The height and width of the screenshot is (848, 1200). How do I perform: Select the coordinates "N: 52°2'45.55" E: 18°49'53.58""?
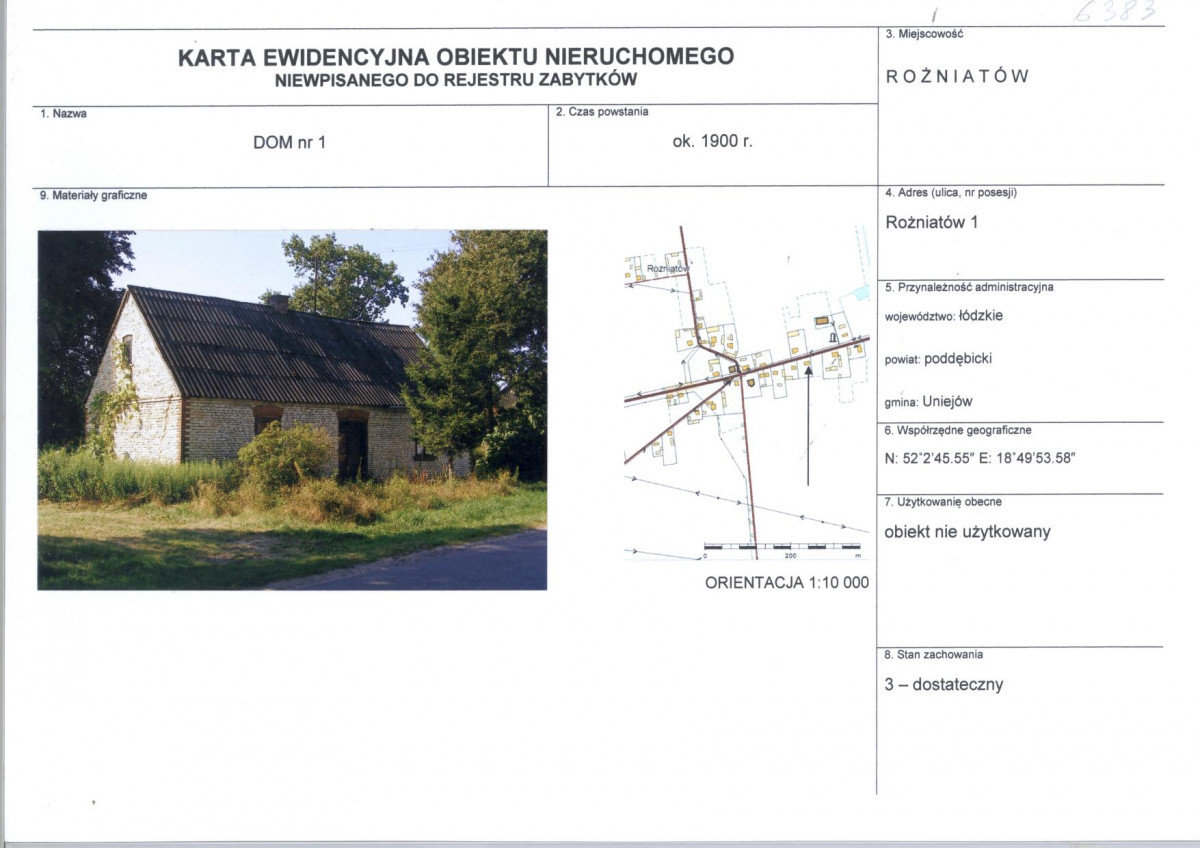981,458
